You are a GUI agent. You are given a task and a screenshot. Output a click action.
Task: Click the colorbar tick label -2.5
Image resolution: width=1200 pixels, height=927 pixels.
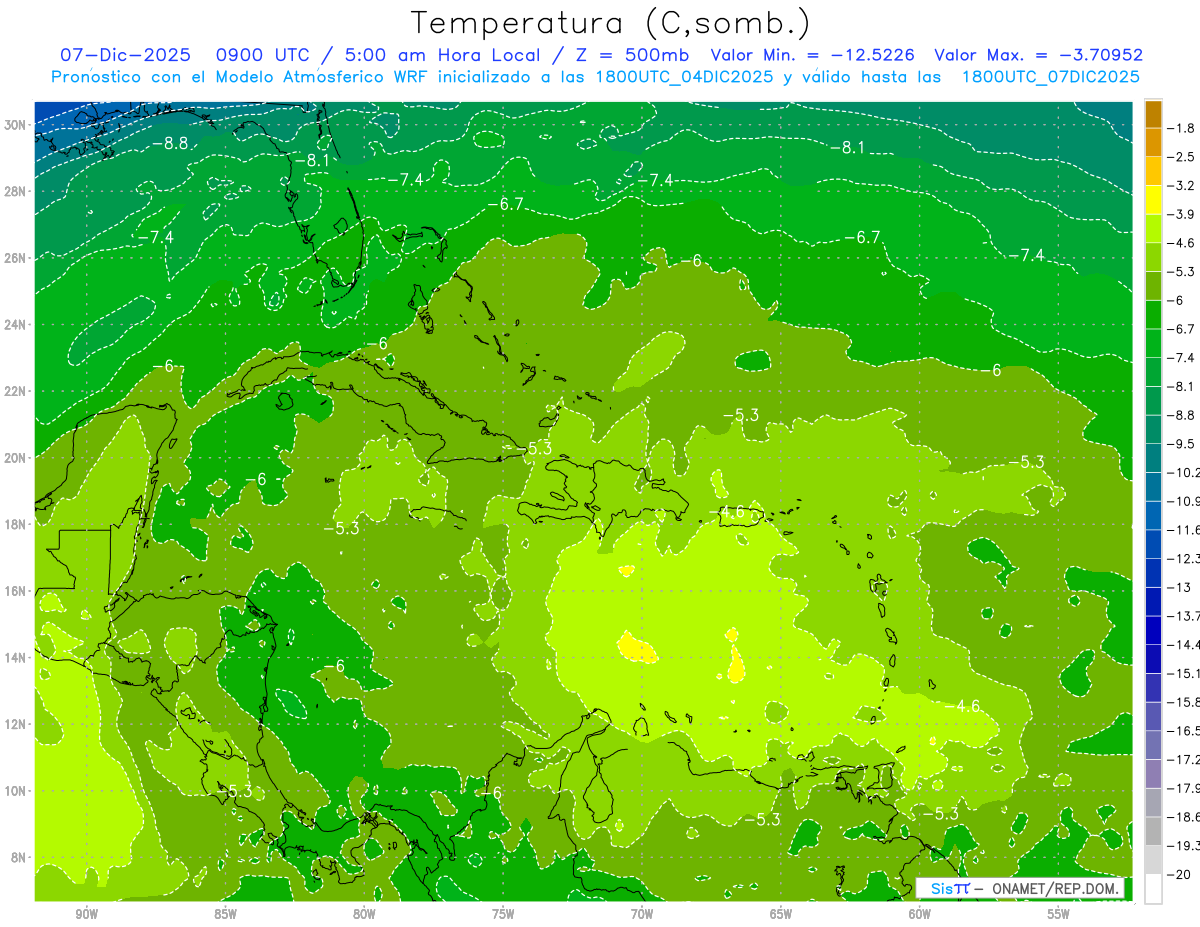coord(1182,157)
